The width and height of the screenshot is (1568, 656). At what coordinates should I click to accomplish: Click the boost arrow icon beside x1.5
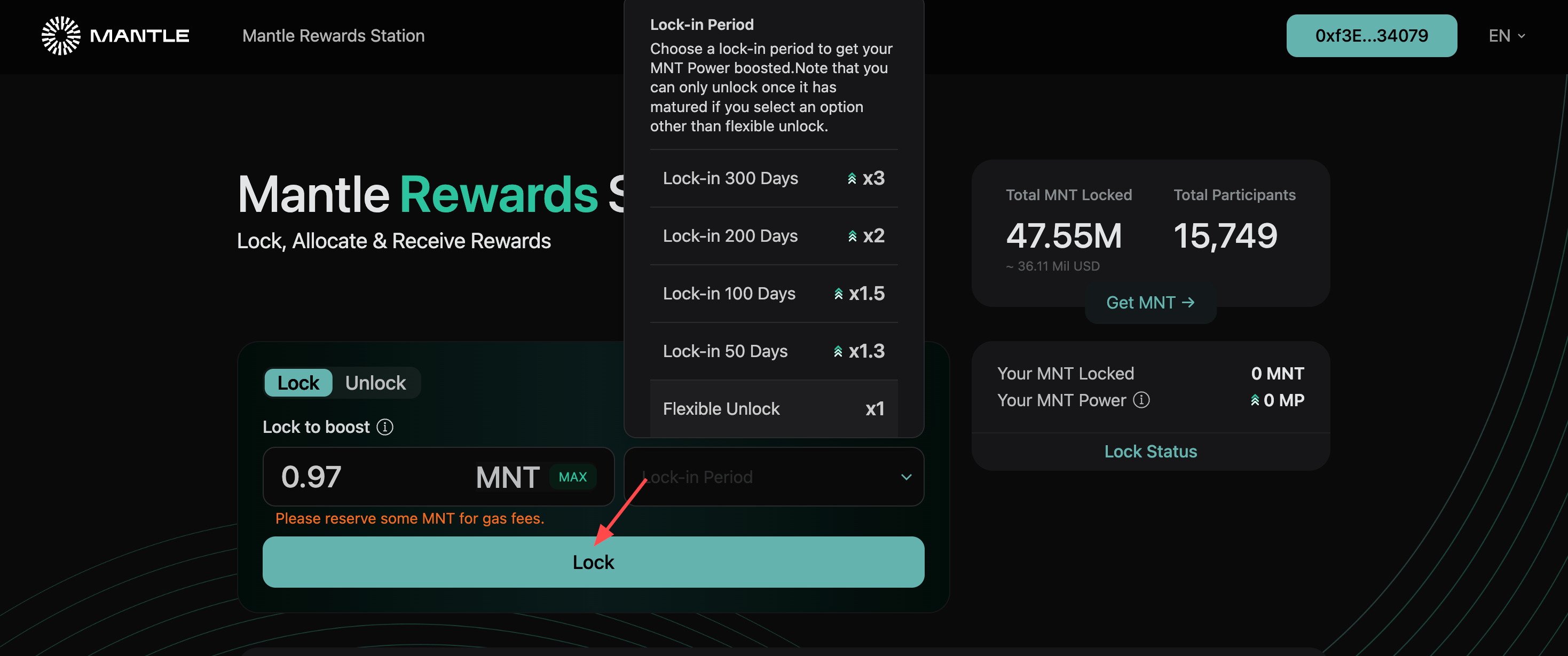tap(838, 294)
